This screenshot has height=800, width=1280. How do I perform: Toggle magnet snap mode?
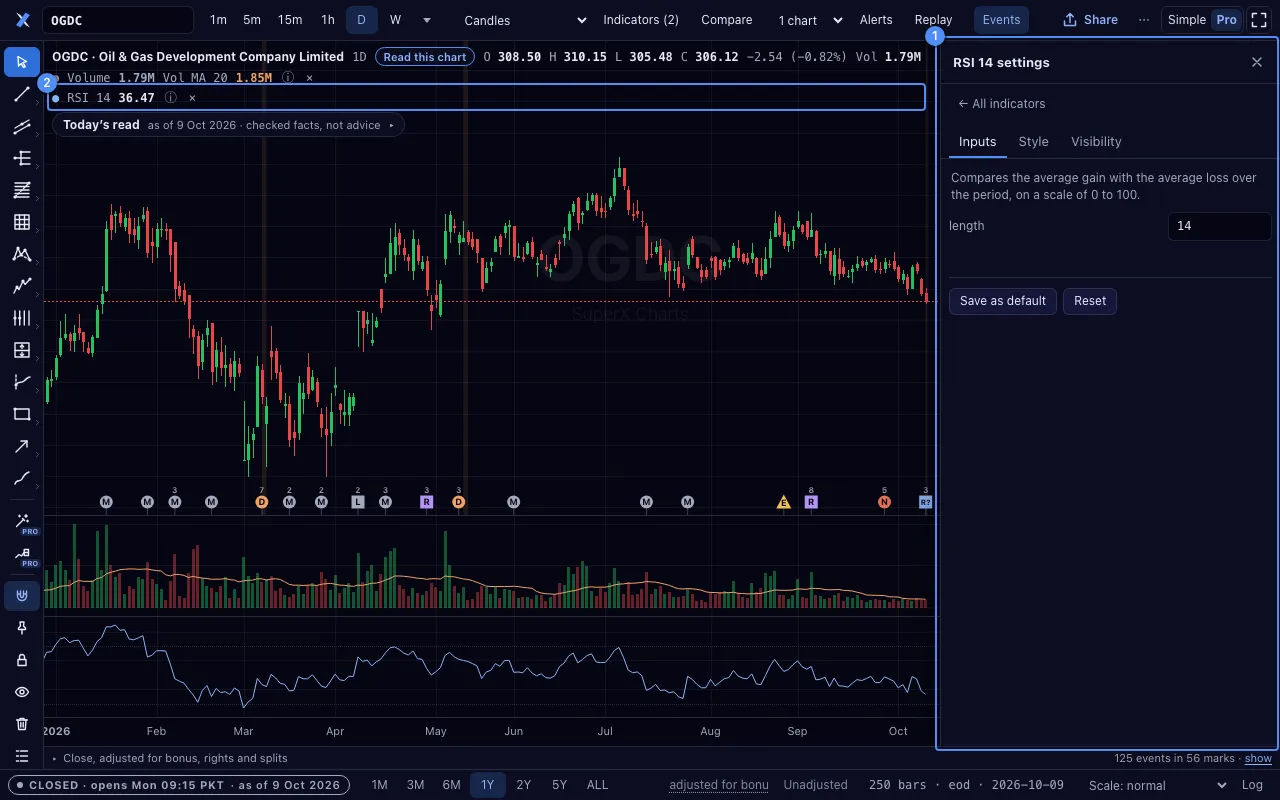tap(22, 596)
